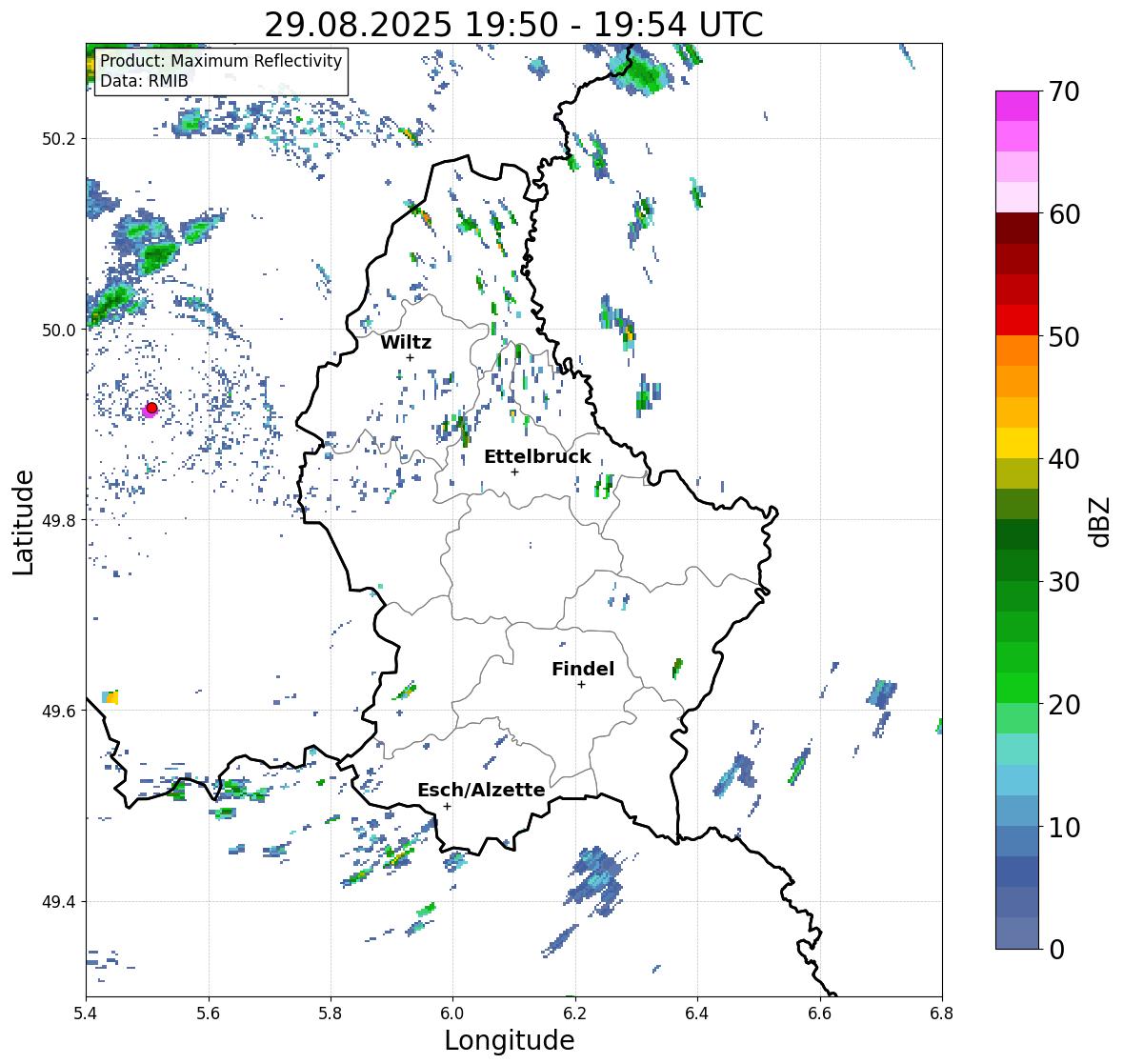
Task: Click the latitude tick label 49.8
Action: tap(59, 520)
